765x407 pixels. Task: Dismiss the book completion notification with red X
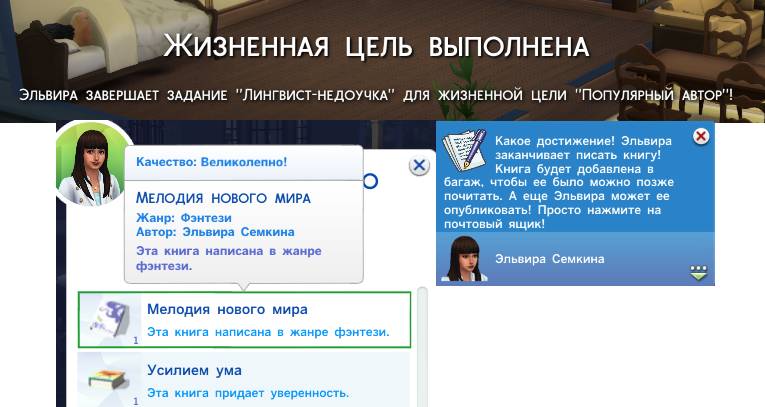pyautogui.click(x=701, y=136)
